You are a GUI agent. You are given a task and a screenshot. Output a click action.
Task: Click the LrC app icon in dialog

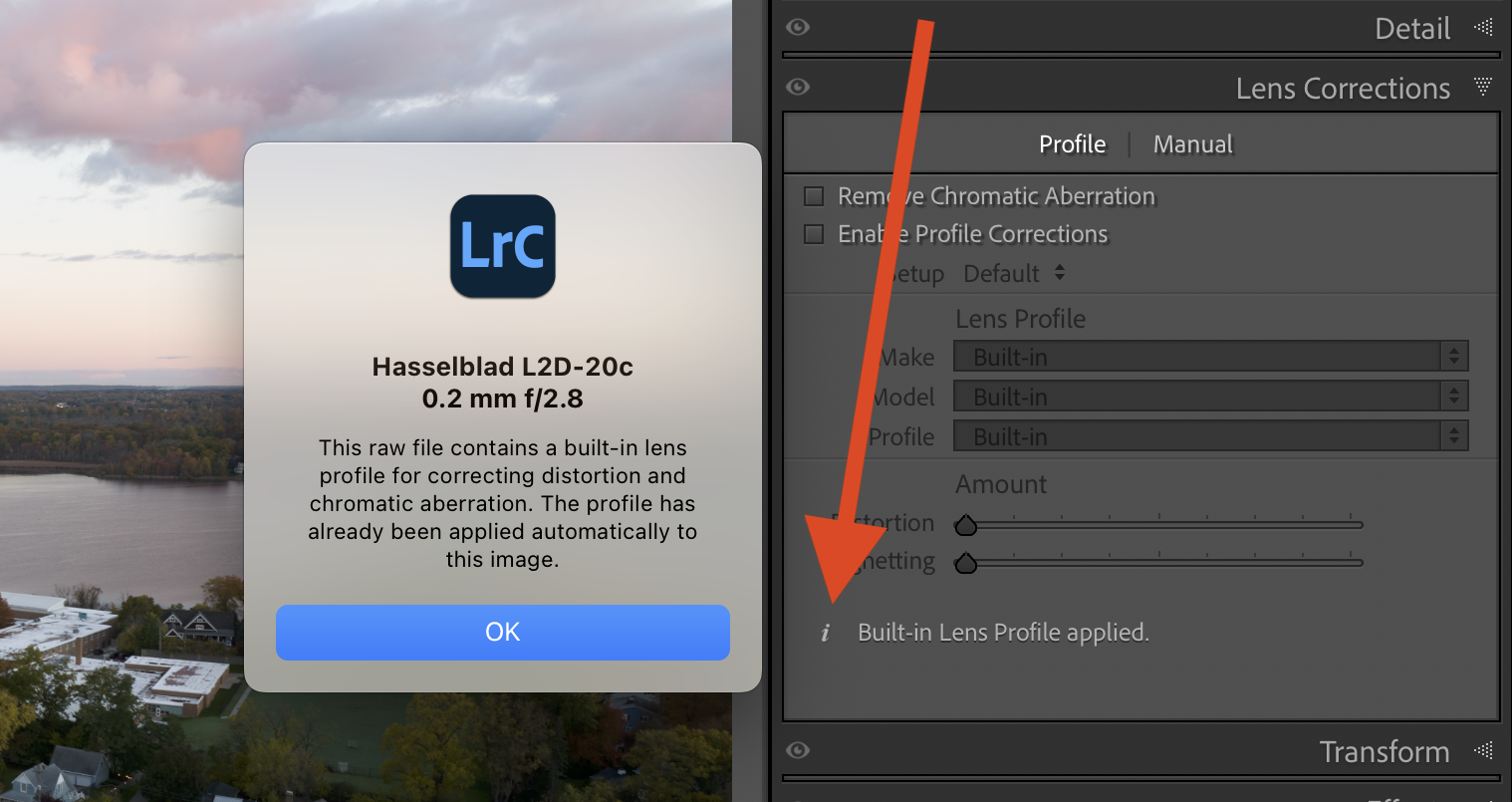(x=502, y=246)
